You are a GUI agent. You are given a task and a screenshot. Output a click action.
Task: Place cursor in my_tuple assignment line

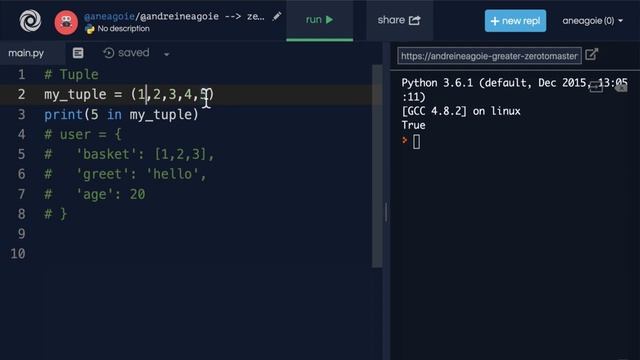pyautogui.click(x=129, y=95)
